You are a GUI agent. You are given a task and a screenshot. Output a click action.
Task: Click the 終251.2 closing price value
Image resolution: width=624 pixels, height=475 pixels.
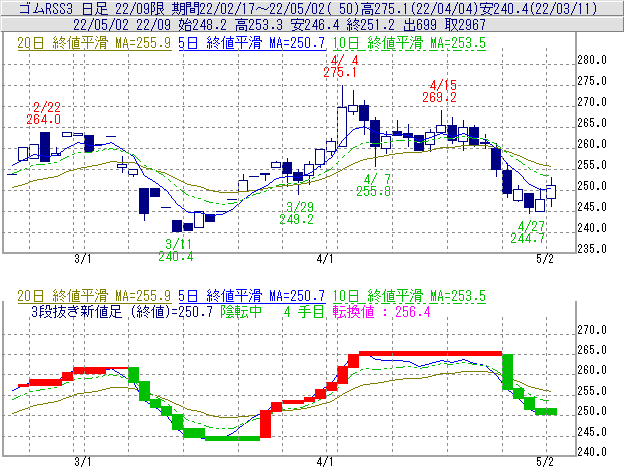(x=370, y=25)
